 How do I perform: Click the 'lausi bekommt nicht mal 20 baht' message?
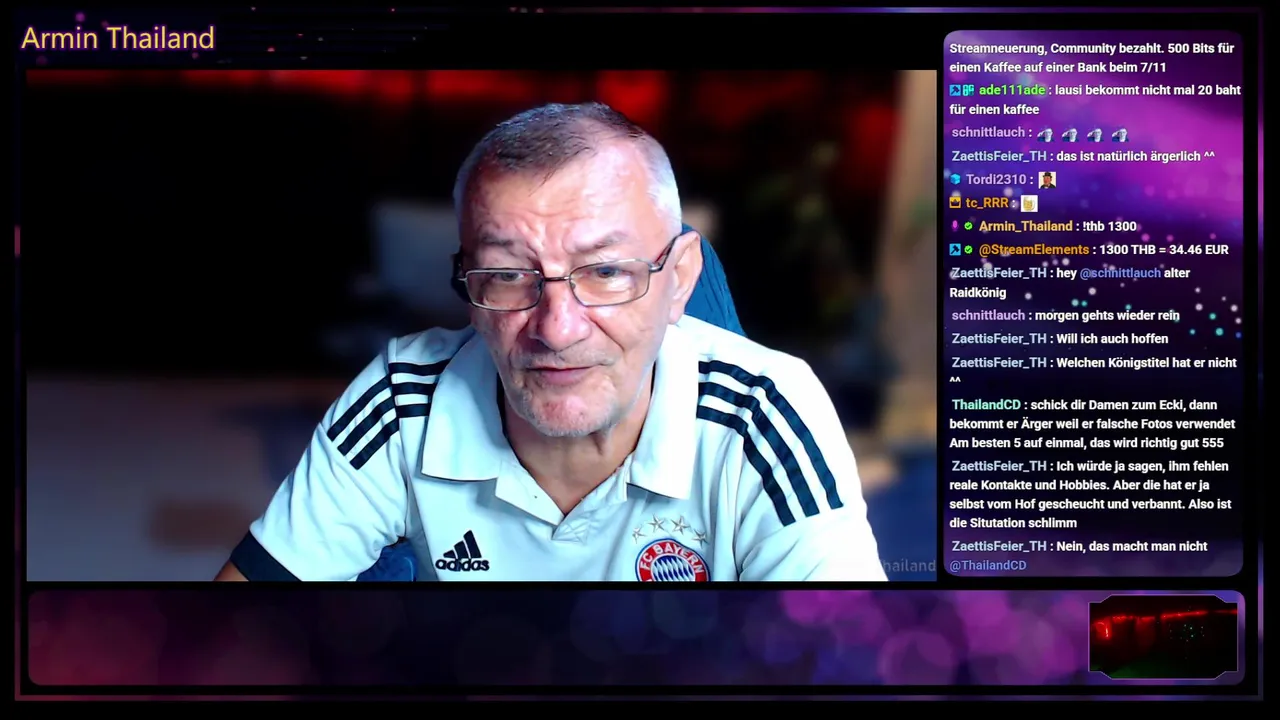[x=1095, y=100]
